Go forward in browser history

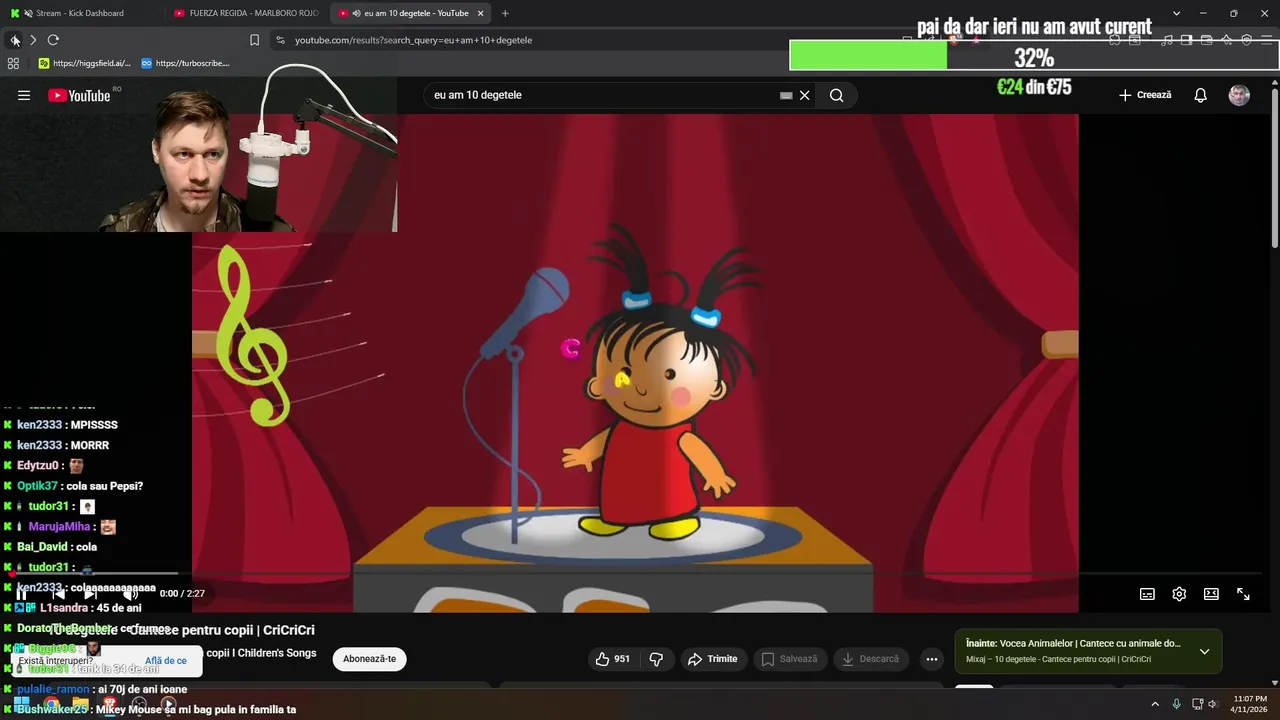point(33,40)
